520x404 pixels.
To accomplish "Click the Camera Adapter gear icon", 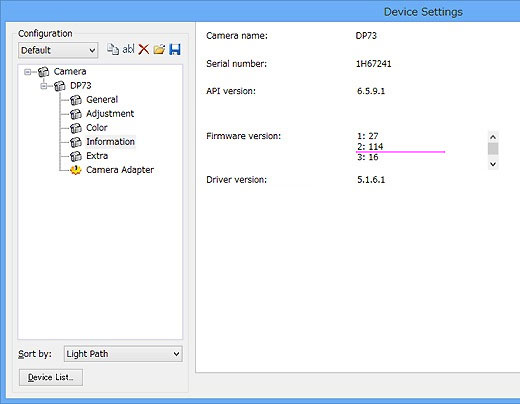I will click(76, 170).
